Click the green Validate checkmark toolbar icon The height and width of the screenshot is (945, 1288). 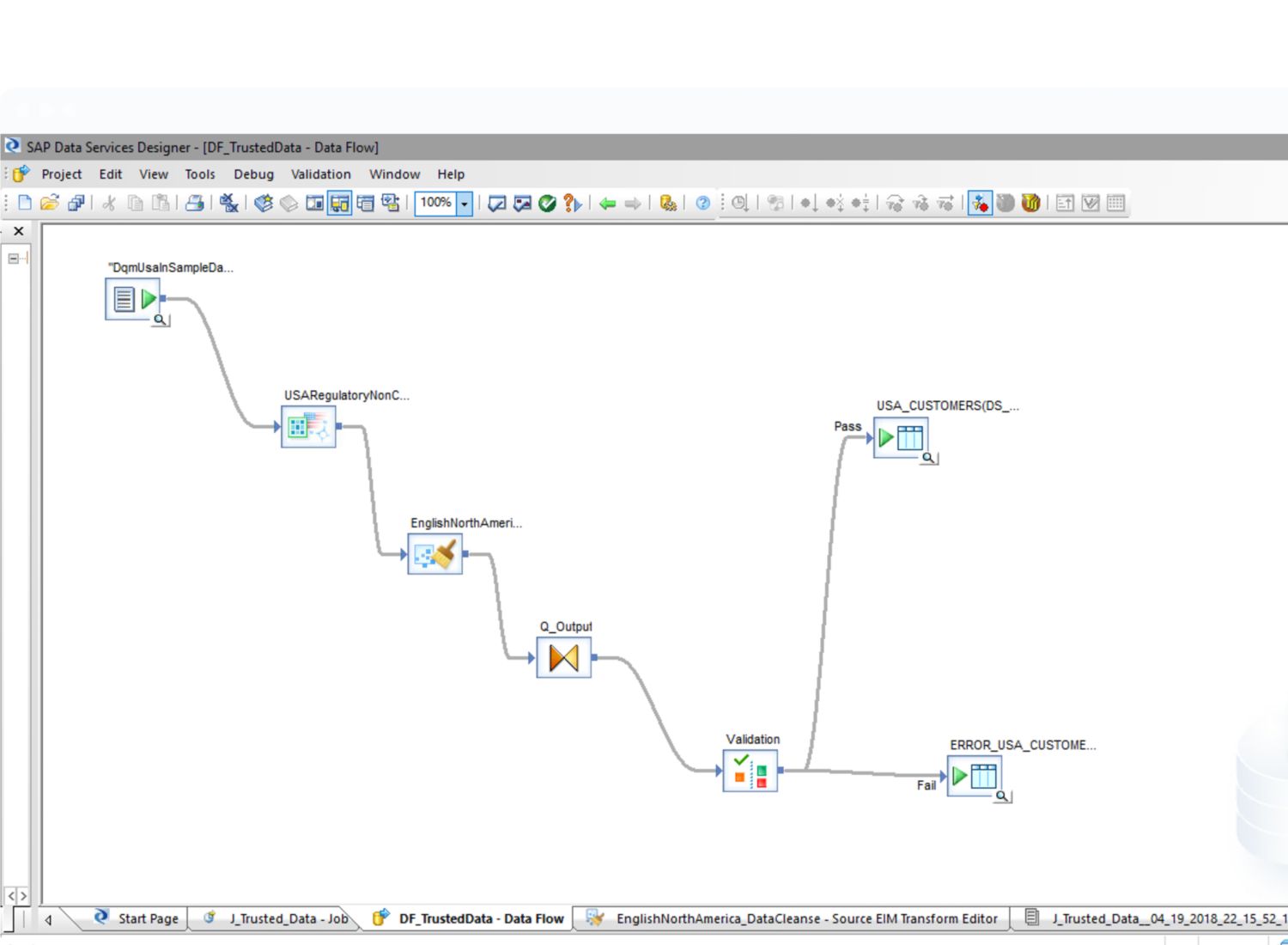coord(547,204)
